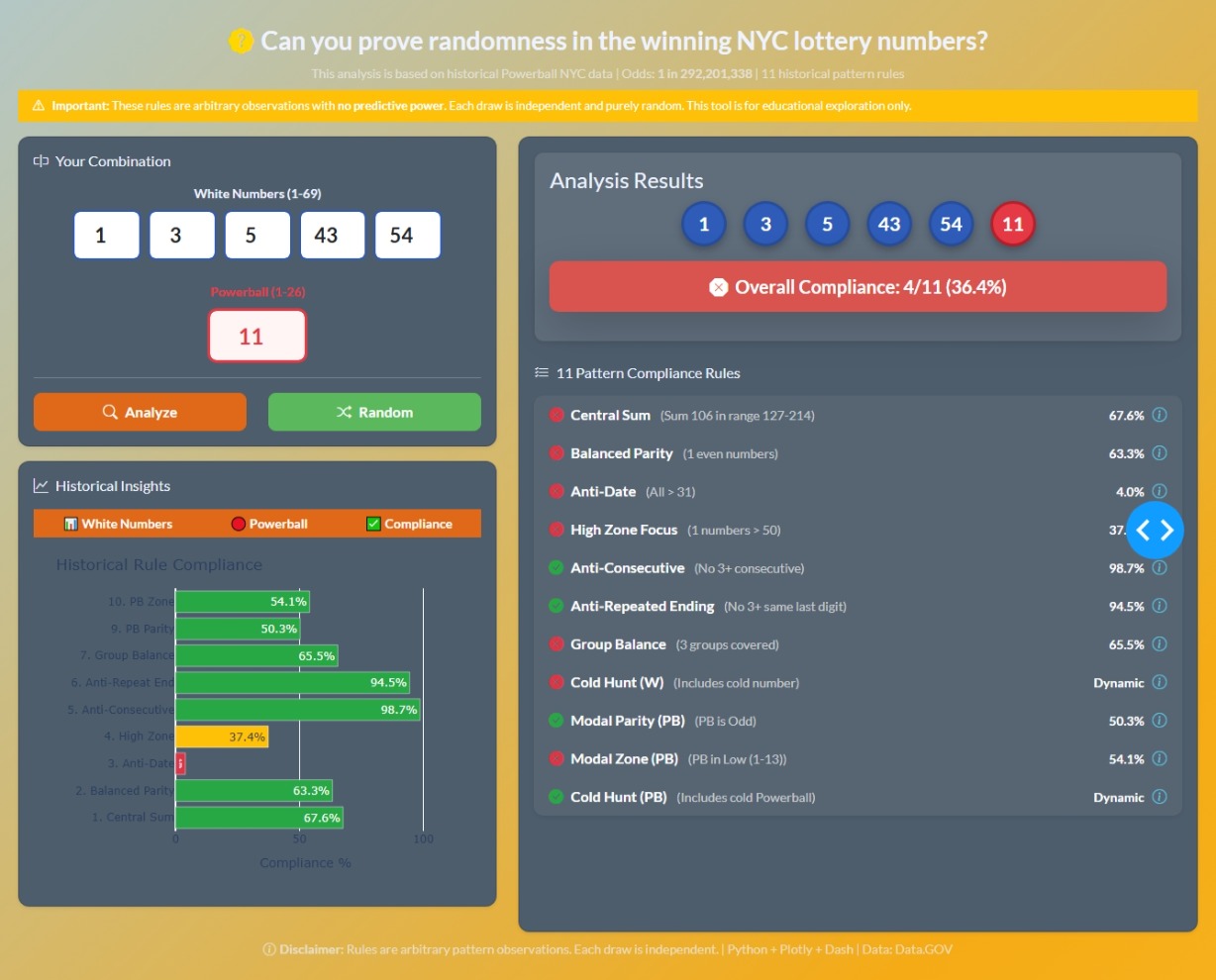Click the Analyze button
Viewport: 1216px width, 980px height.
(140, 412)
